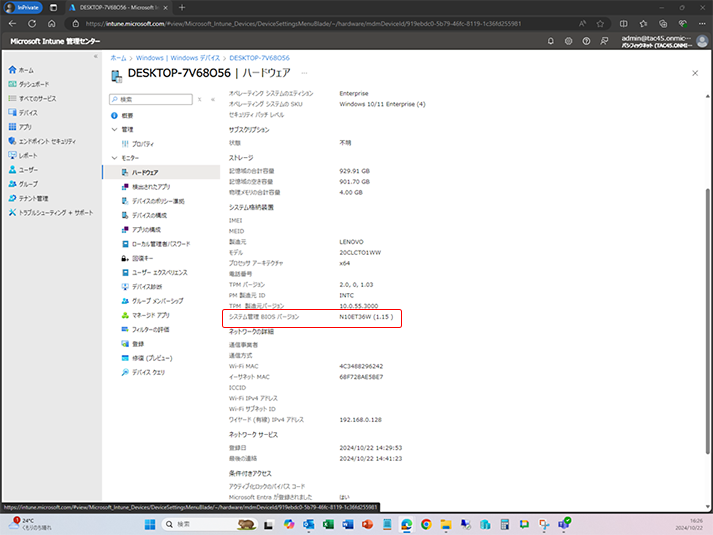Open エンドポイント セキュリティ section
The height and width of the screenshot is (535, 713).
tap(42, 141)
